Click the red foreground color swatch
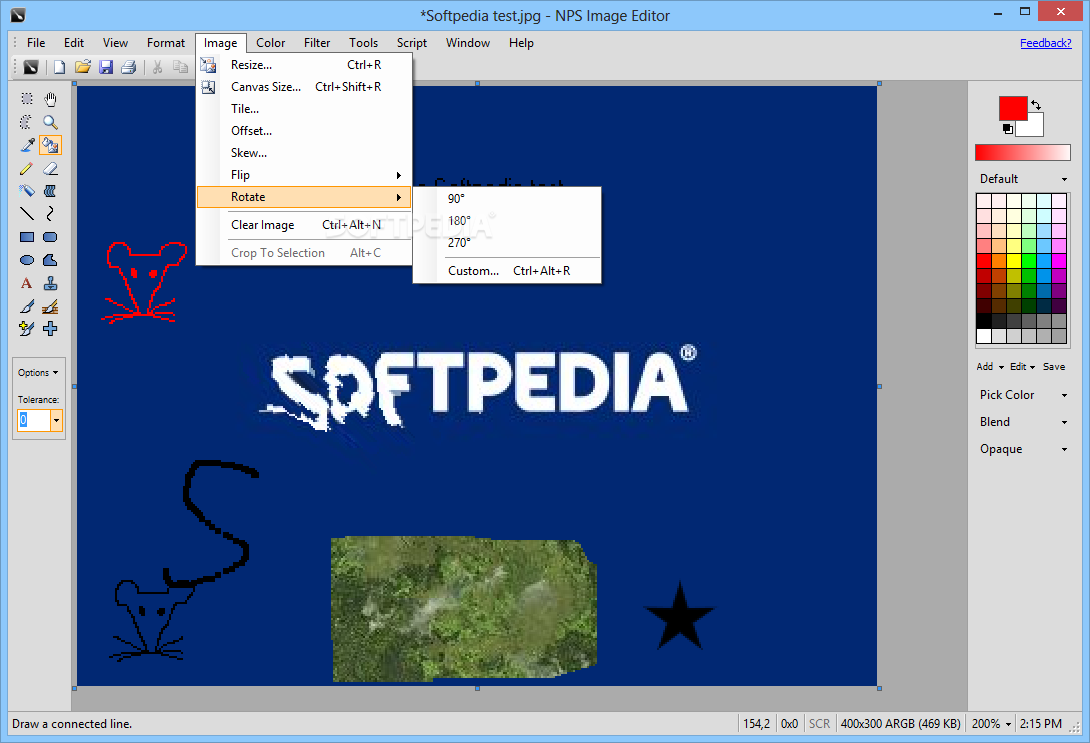Screen dimensions: 1090x743 (x=1012, y=108)
